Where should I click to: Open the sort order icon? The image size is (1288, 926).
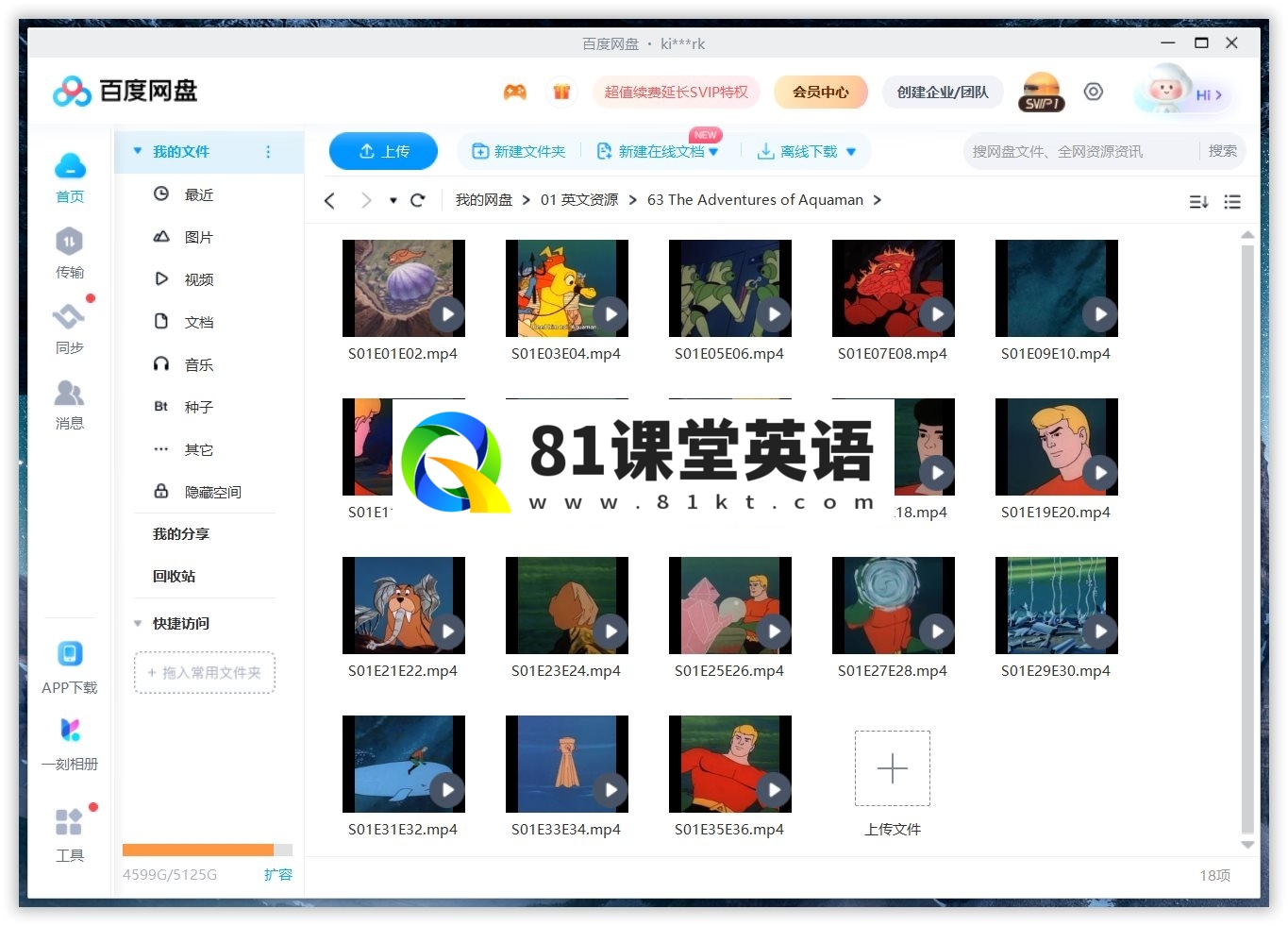point(1198,201)
